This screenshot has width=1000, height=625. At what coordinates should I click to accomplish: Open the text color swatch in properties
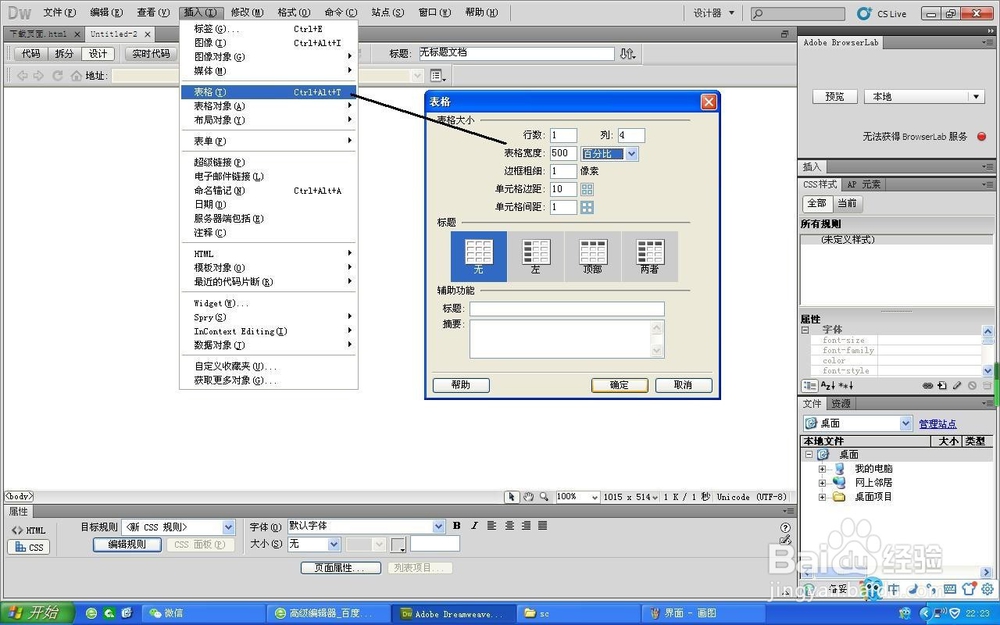pyautogui.click(x=399, y=545)
